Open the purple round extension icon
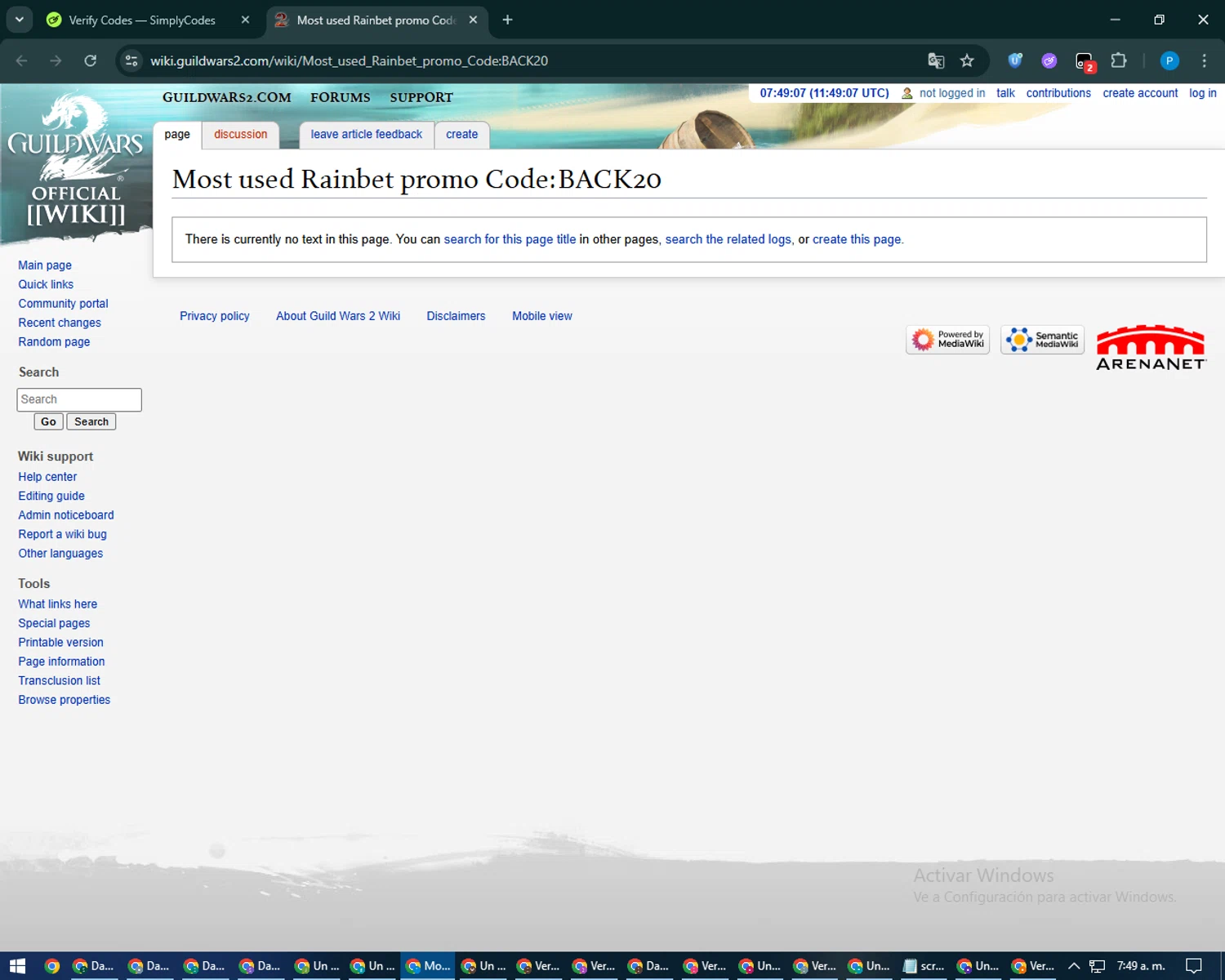 pyautogui.click(x=1049, y=60)
